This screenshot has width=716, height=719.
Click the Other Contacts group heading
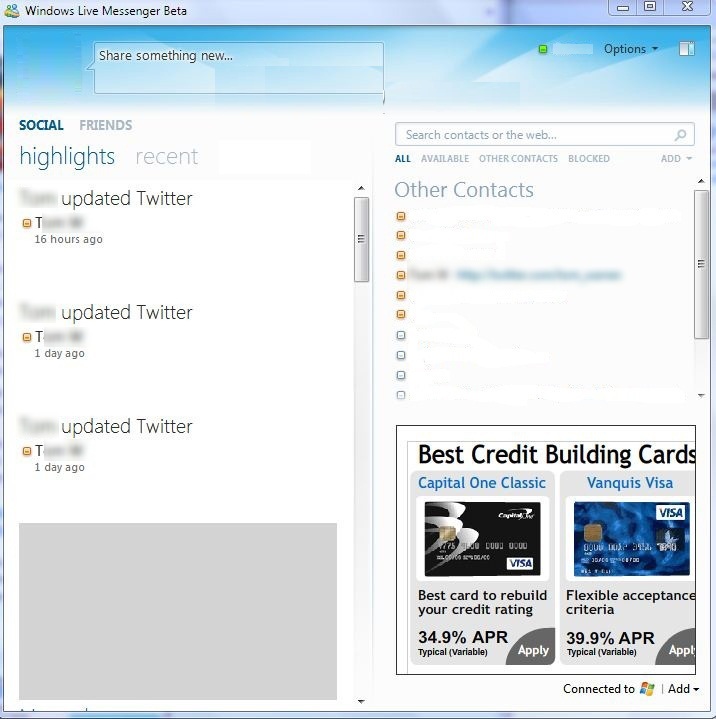(x=464, y=190)
